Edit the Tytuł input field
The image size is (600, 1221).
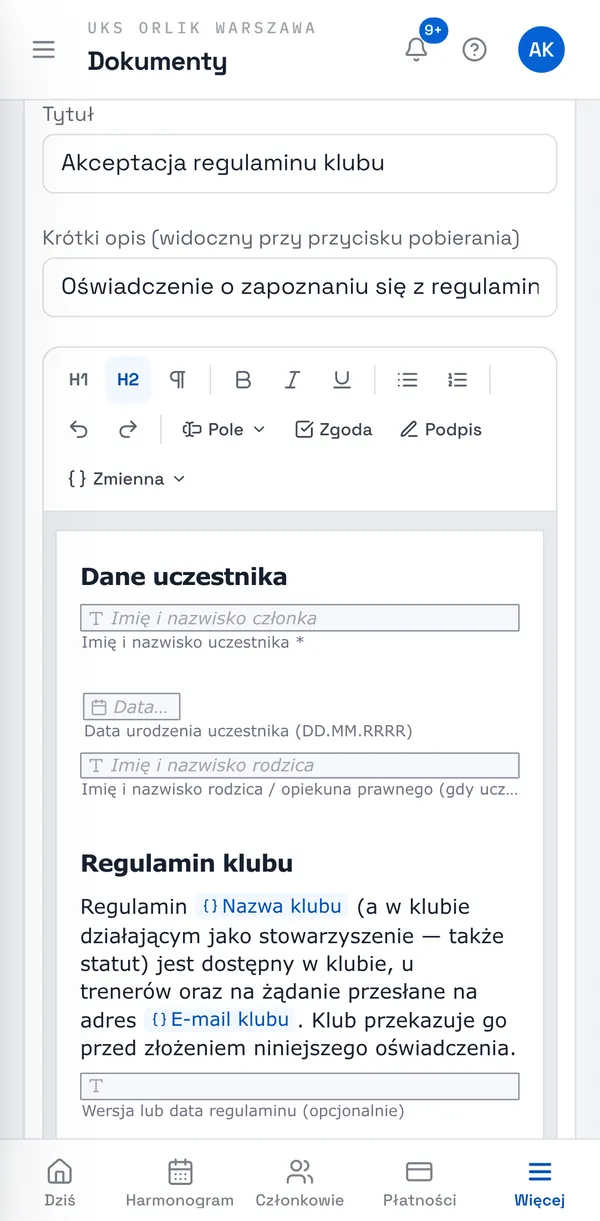[299, 163]
